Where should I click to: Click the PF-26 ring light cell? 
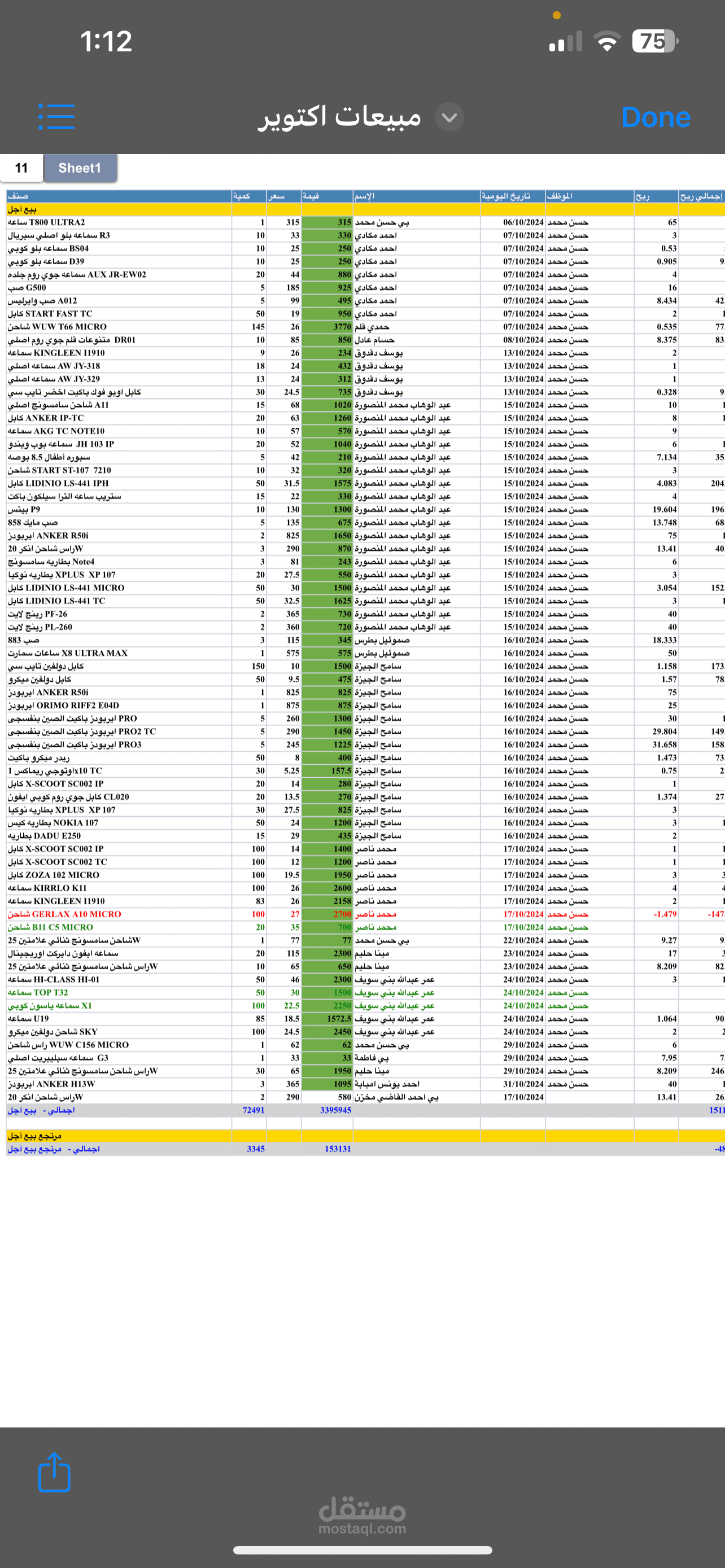tap(119, 614)
